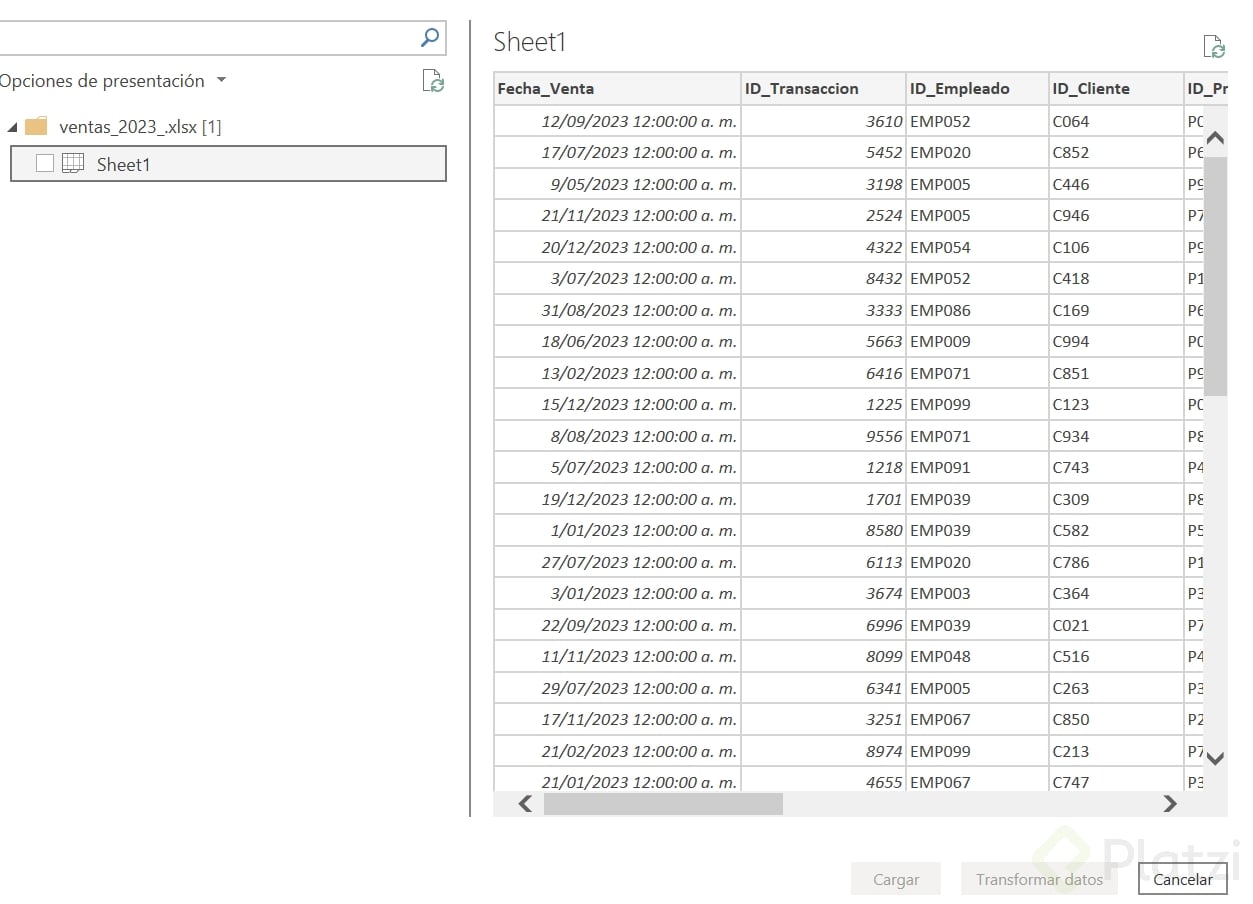1253x904 pixels.
Task: Click the refresh icon beside Opciones de presentación
Action: (433, 81)
